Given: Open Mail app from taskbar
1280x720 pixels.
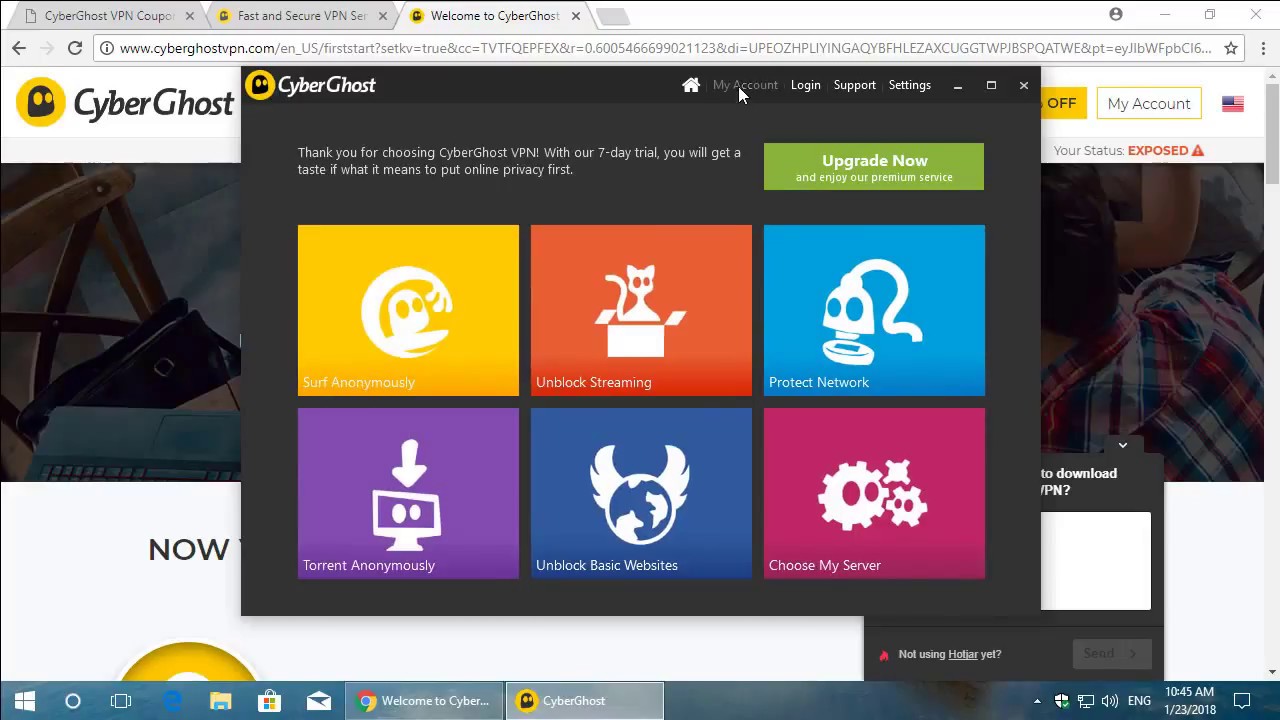Looking at the screenshot, I should pos(318,701).
